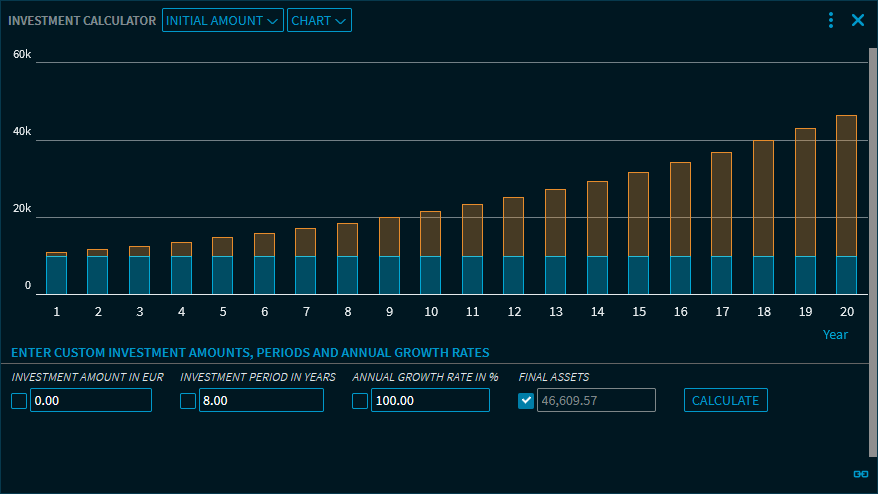Click the final assets value field
Viewport: 878px width, 494px height.
596,401
